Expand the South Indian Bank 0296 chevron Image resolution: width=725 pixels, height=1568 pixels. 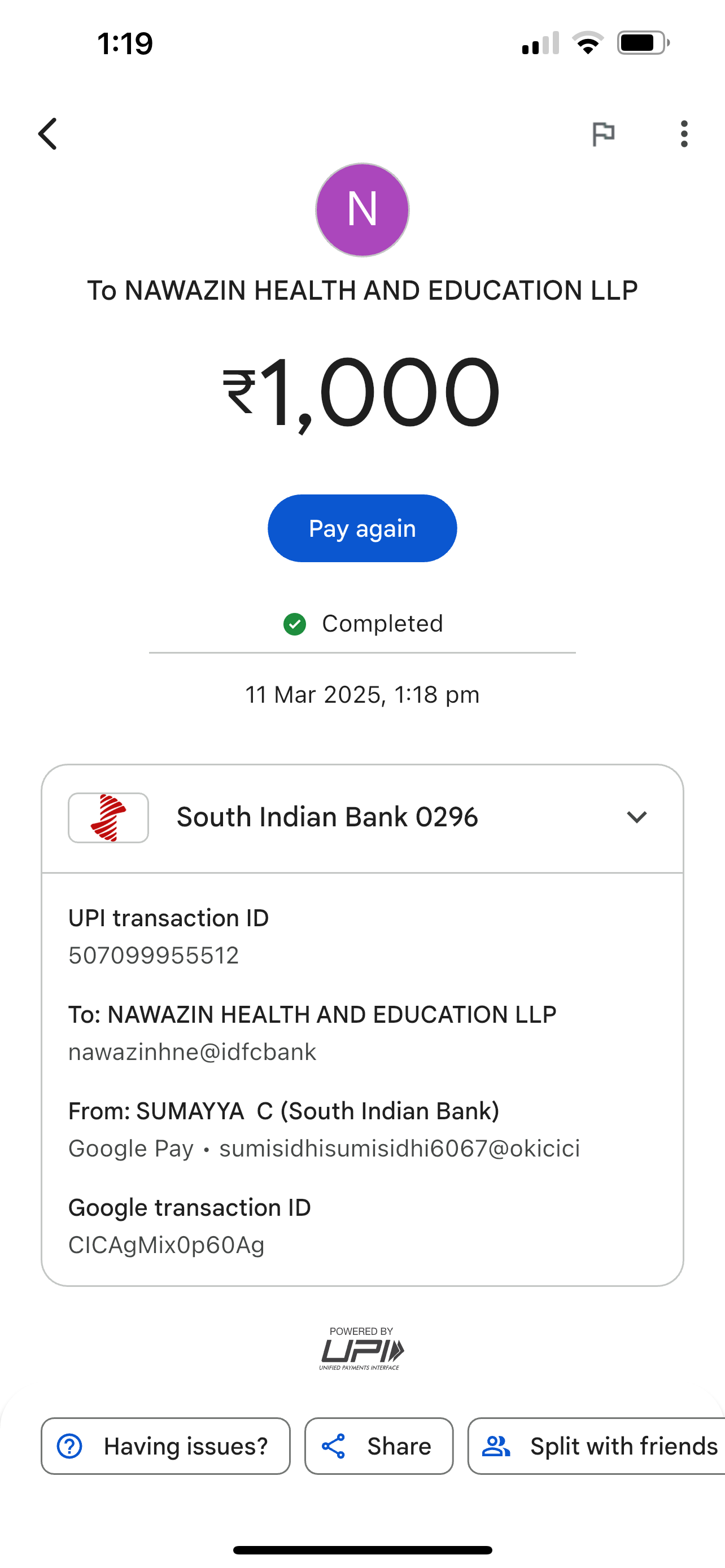637,817
